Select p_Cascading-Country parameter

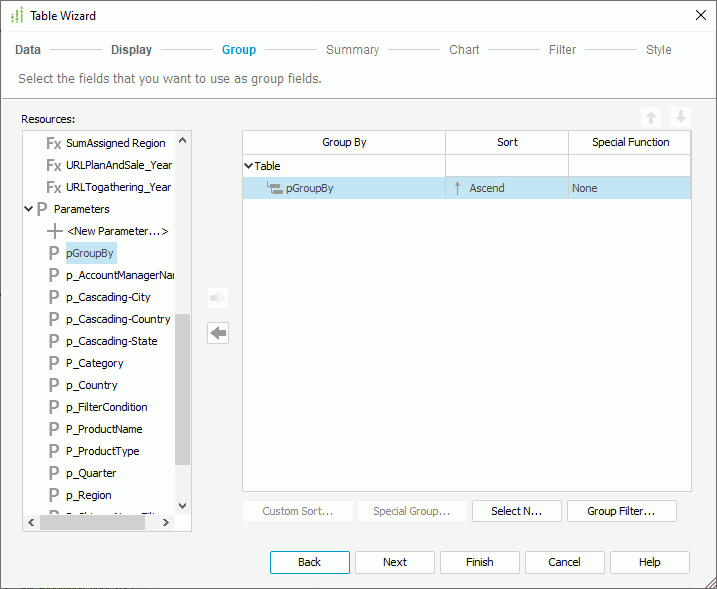pyautogui.click(x=118, y=319)
